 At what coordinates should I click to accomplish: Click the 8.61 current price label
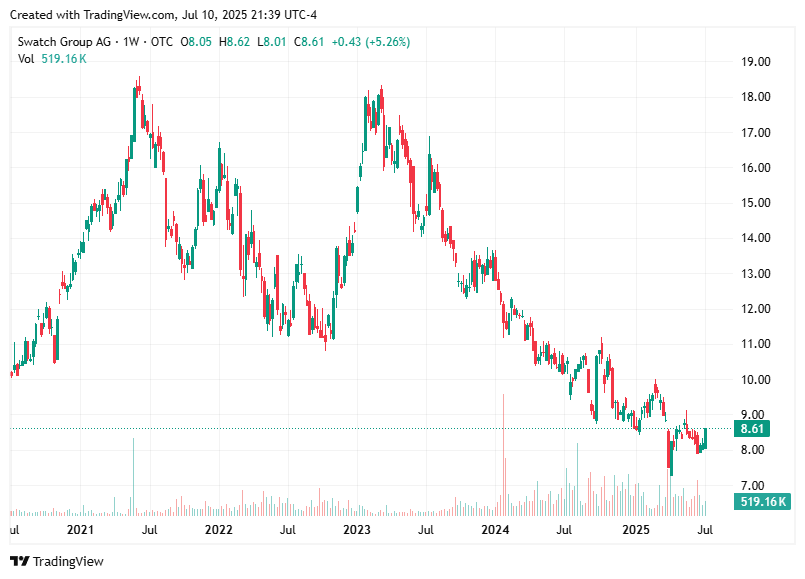[752, 429]
